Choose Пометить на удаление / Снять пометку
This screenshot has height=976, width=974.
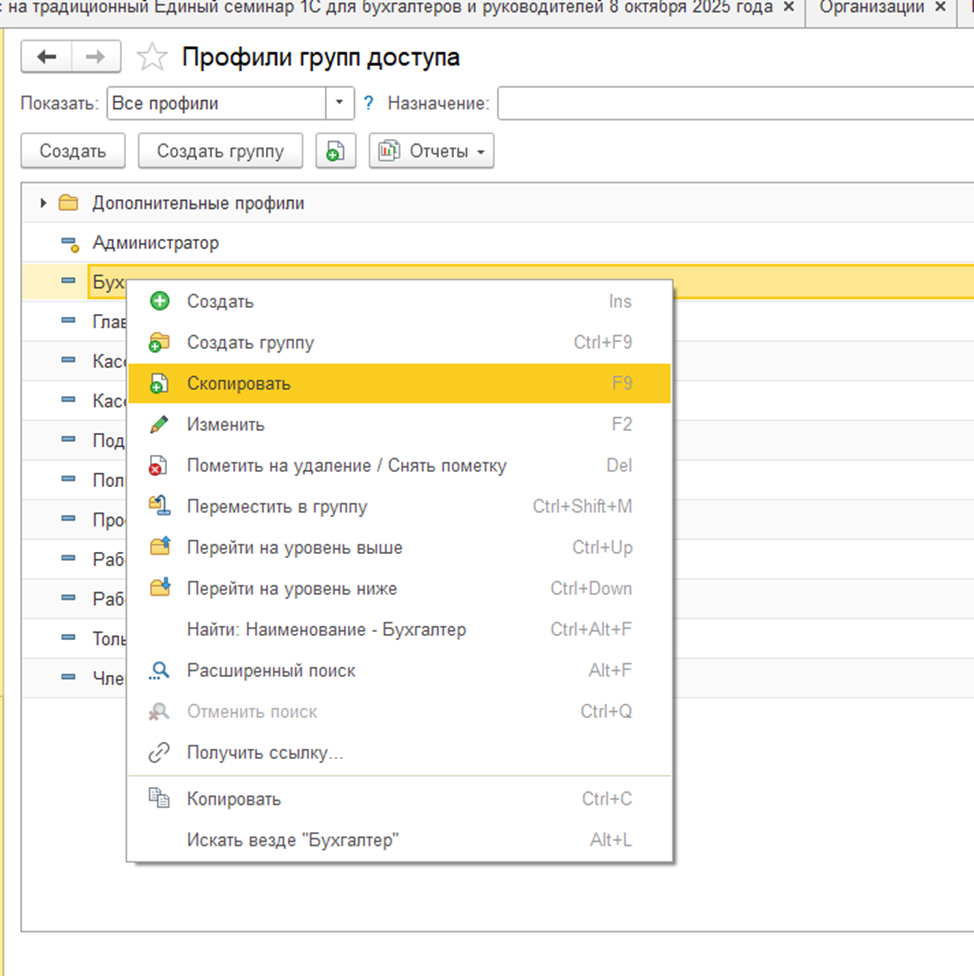click(x=400, y=466)
